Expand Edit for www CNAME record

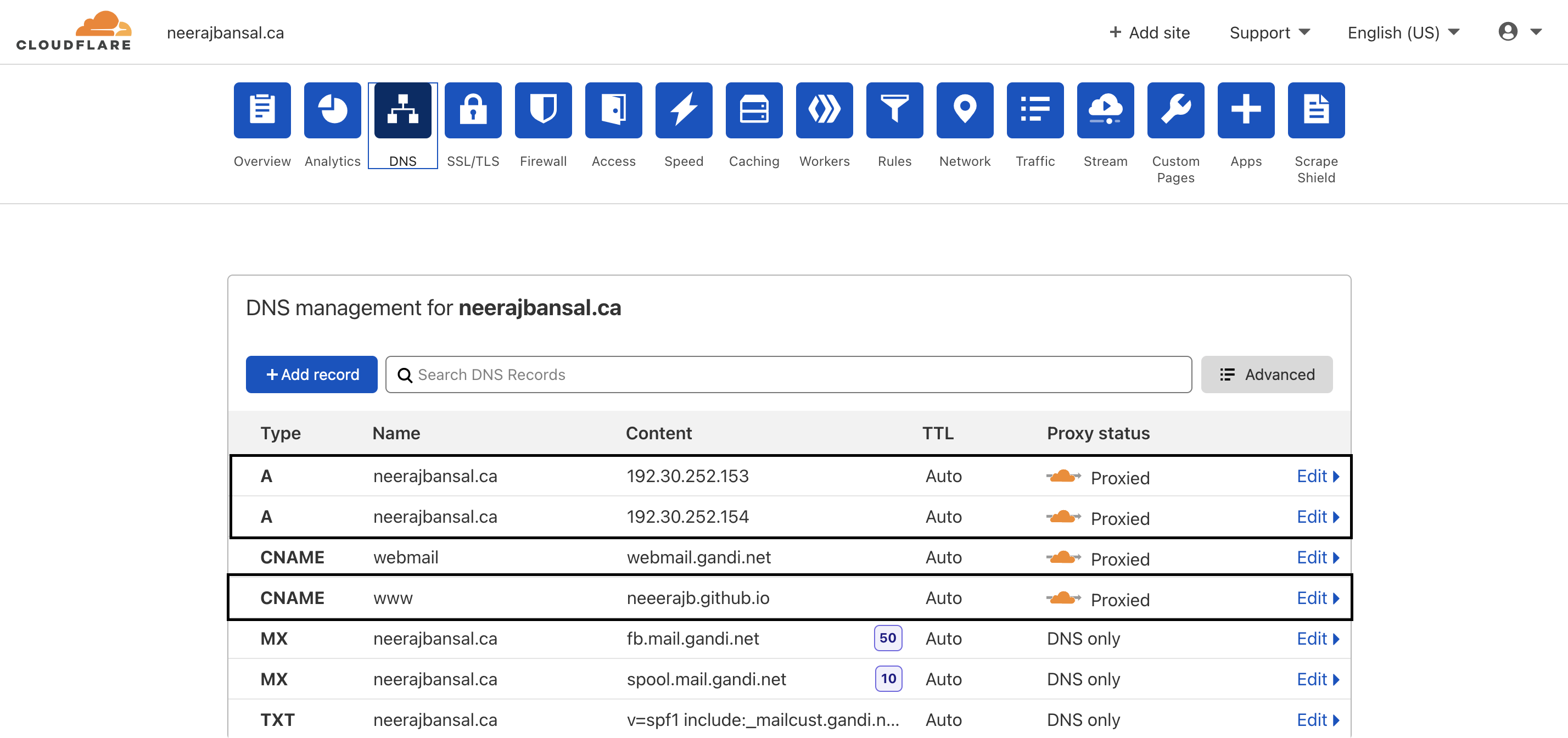click(x=1318, y=598)
